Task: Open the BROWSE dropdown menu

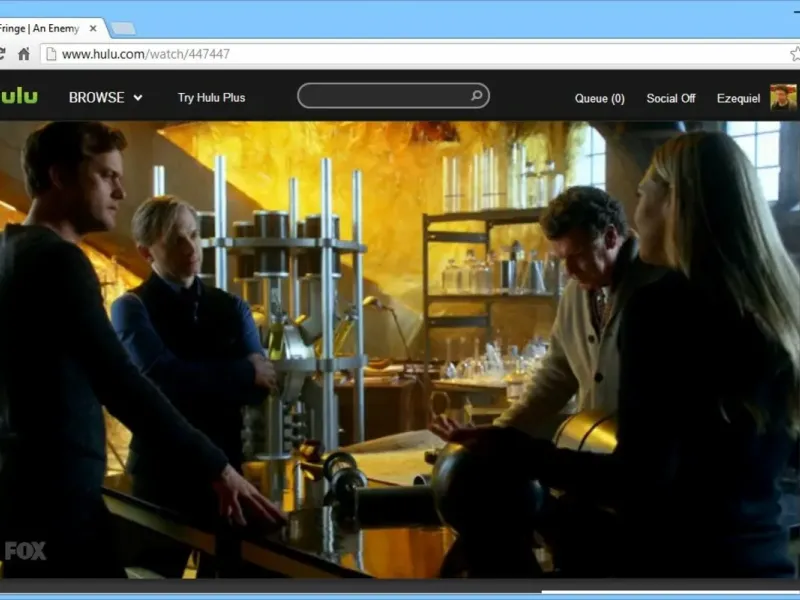Action: coord(106,97)
